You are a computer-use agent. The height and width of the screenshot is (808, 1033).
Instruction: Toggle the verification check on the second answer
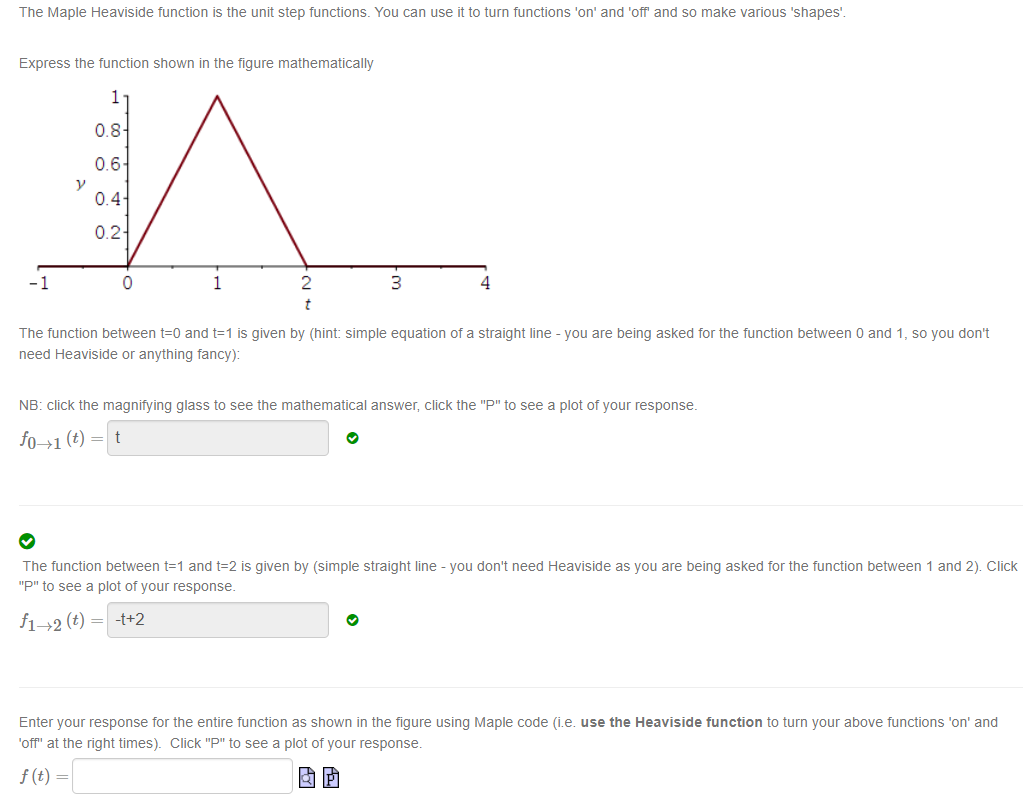coord(351,620)
